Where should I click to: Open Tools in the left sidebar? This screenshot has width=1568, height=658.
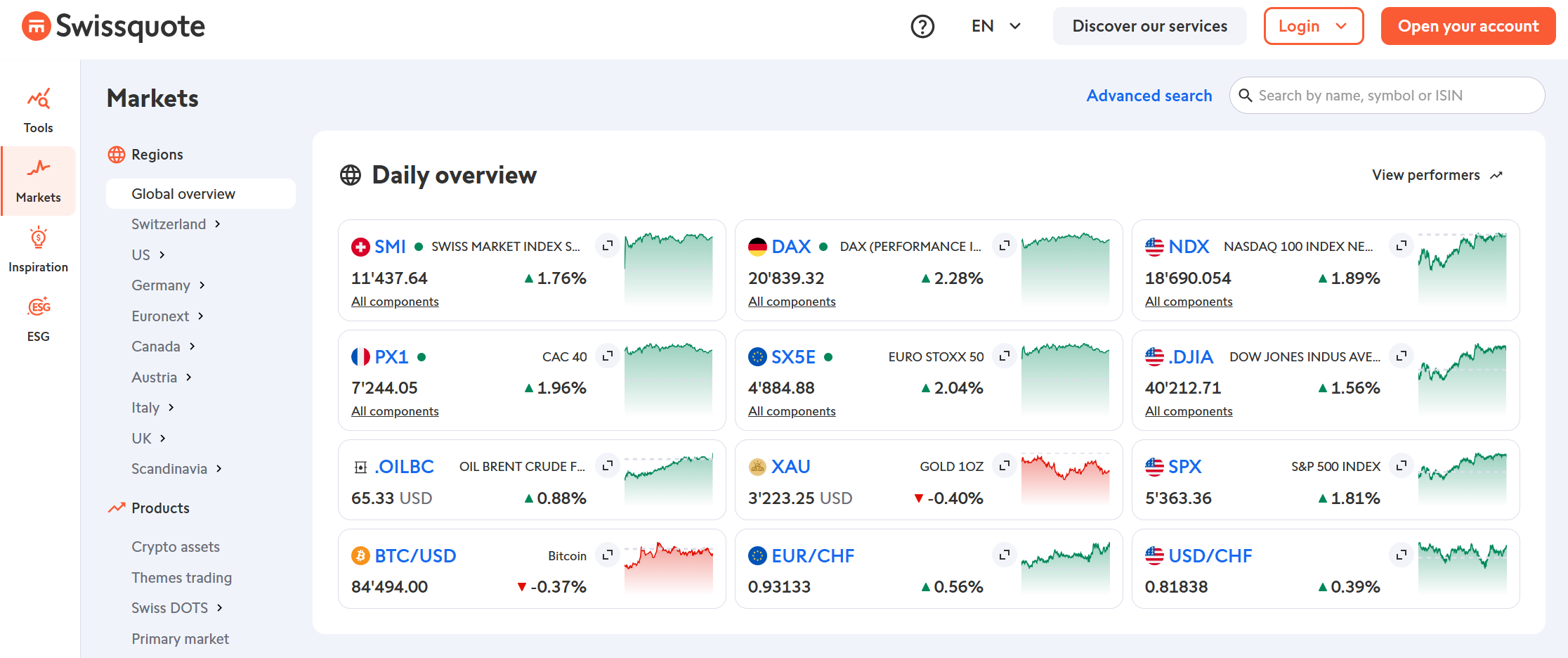(x=39, y=110)
